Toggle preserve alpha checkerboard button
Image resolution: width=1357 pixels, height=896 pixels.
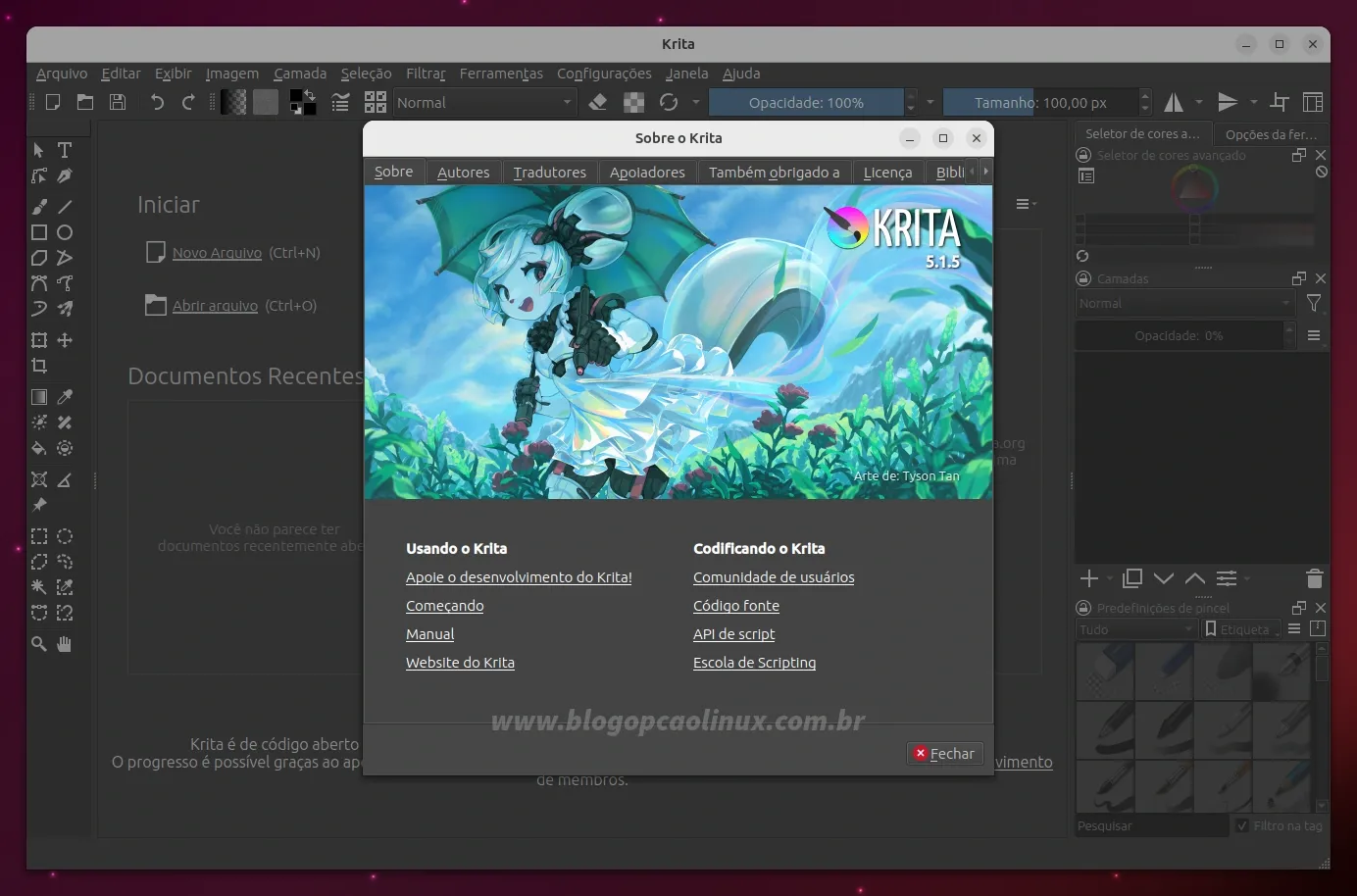(634, 102)
